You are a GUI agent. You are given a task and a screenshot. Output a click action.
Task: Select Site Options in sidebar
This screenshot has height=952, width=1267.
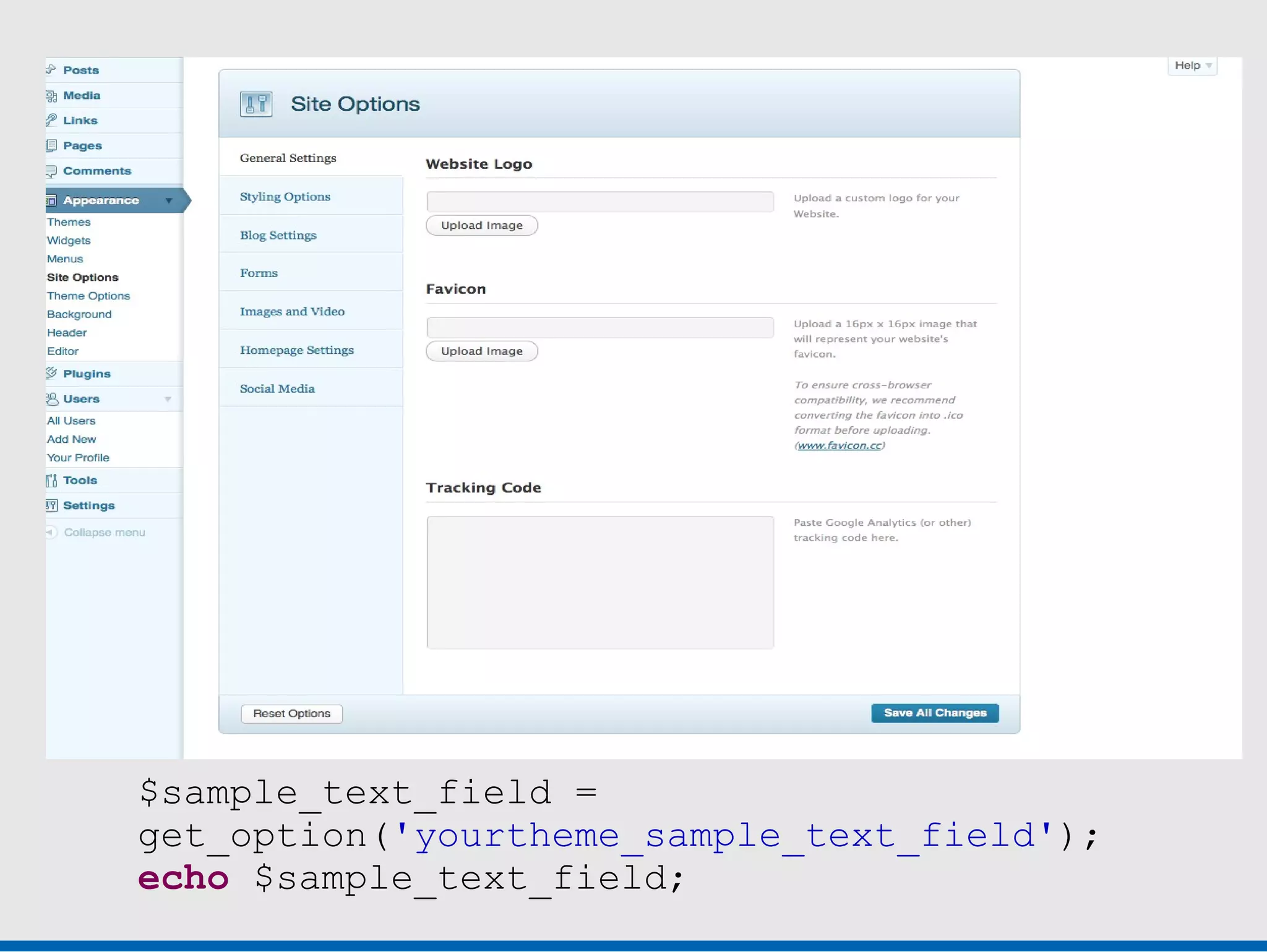[83, 277]
